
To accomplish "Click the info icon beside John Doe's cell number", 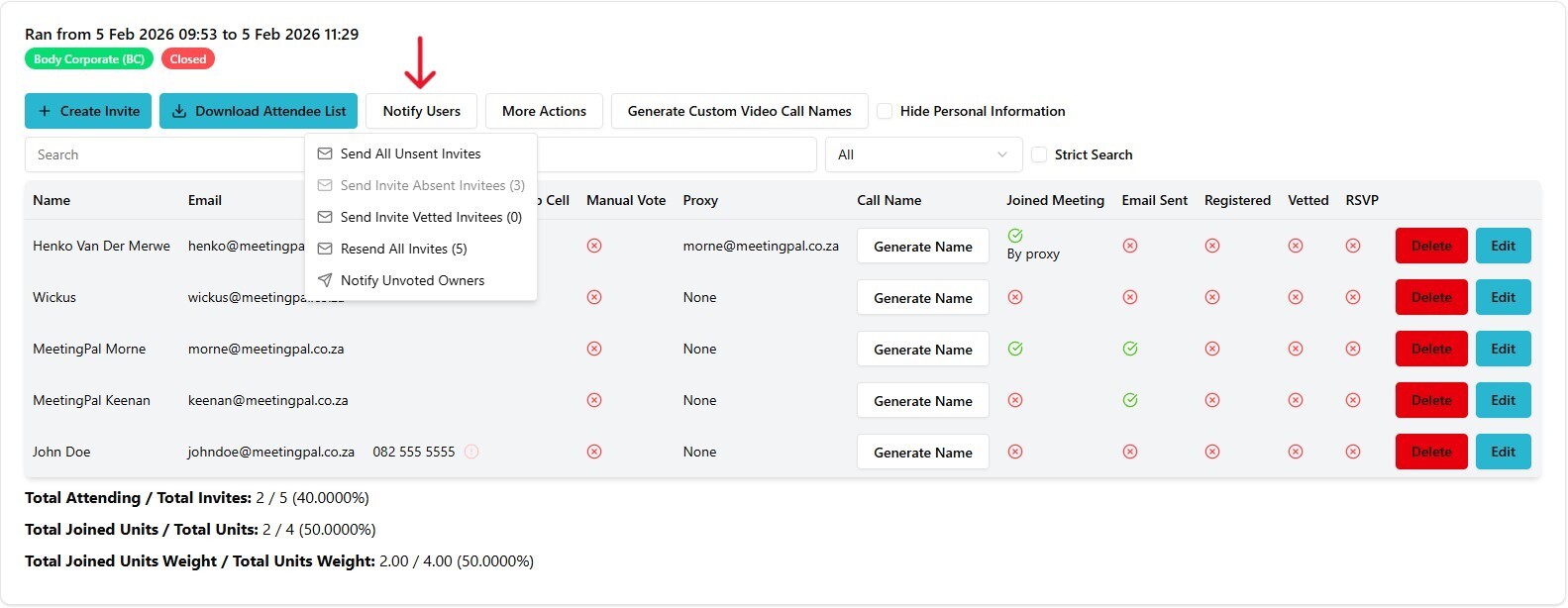I will (471, 452).
